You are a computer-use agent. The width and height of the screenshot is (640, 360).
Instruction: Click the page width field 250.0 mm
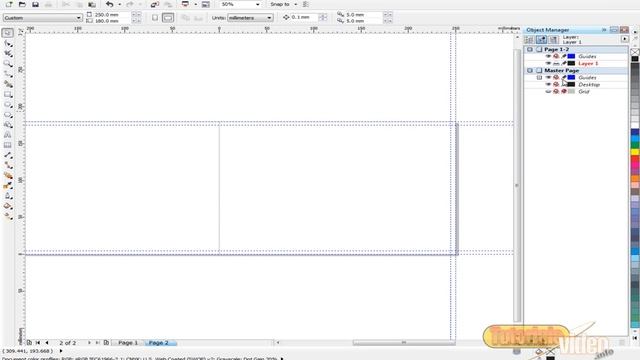[x=113, y=15]
